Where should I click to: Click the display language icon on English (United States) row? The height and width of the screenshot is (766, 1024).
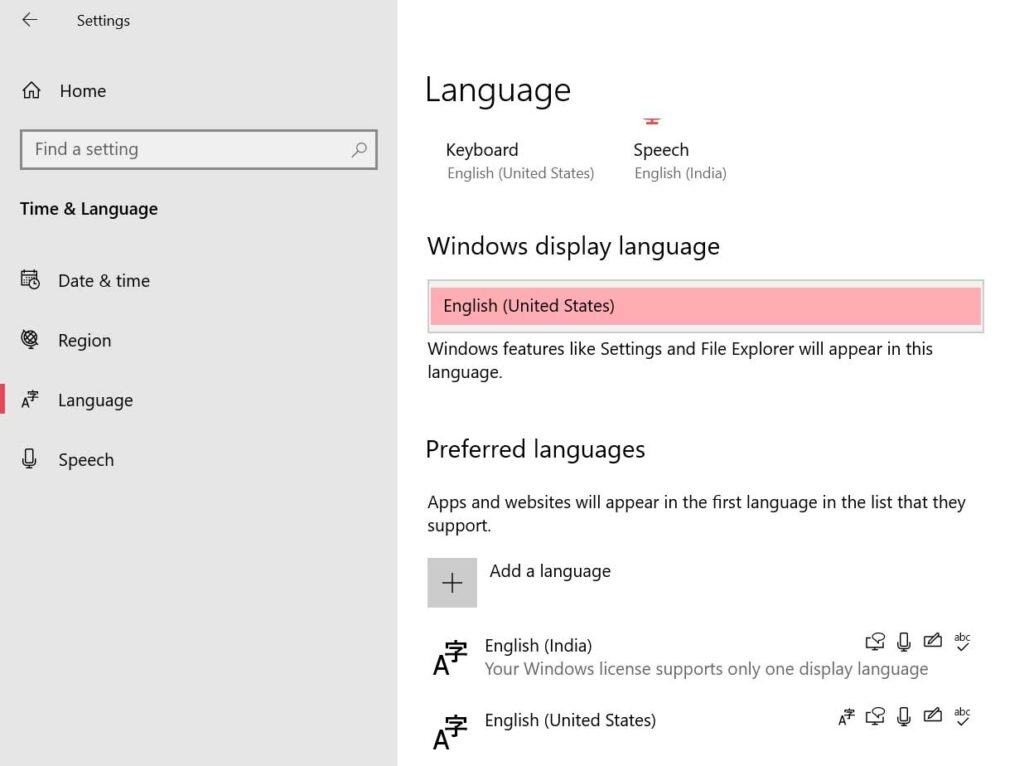[x=846, y=717]
